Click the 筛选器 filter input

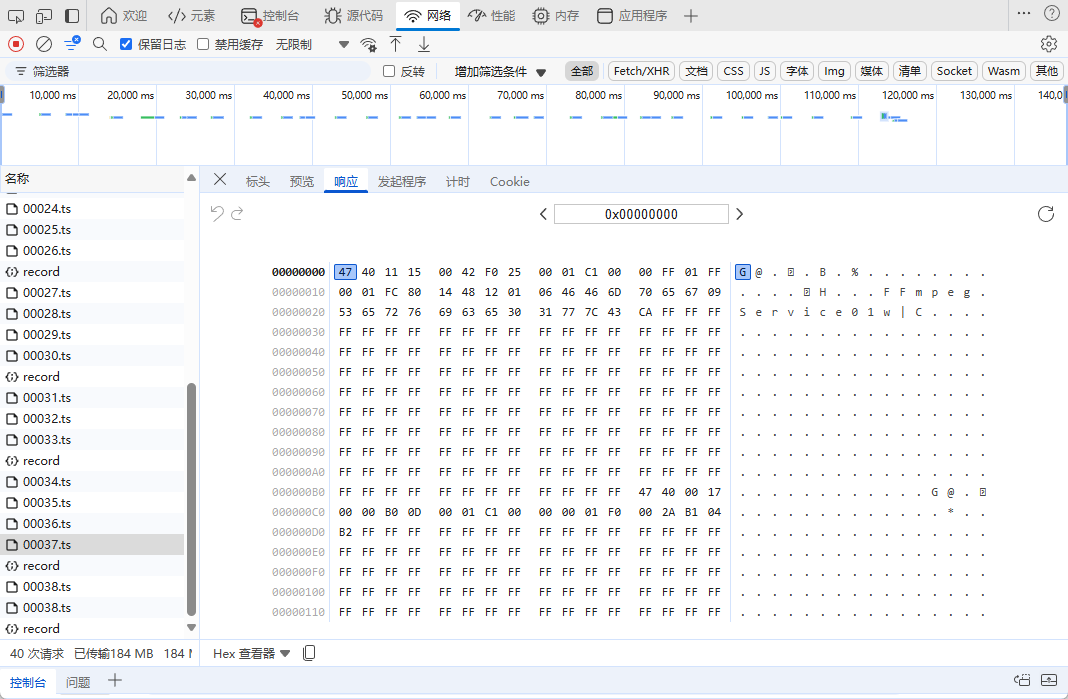click(x=187, y=72)
